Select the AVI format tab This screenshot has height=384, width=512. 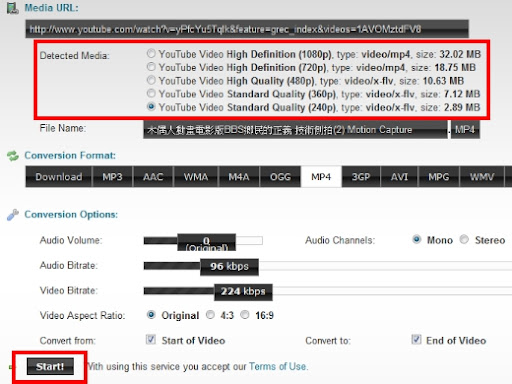point(399,177)
